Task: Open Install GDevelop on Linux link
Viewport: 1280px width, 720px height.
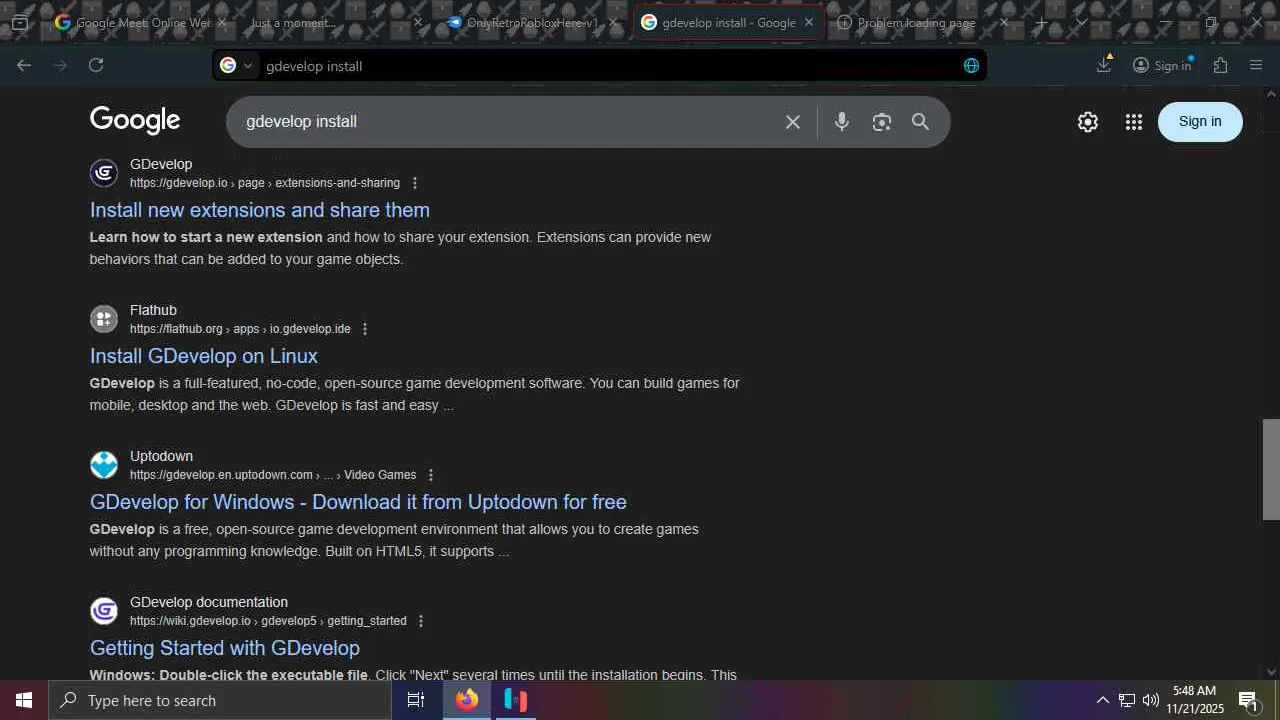Action: point(204,356)
